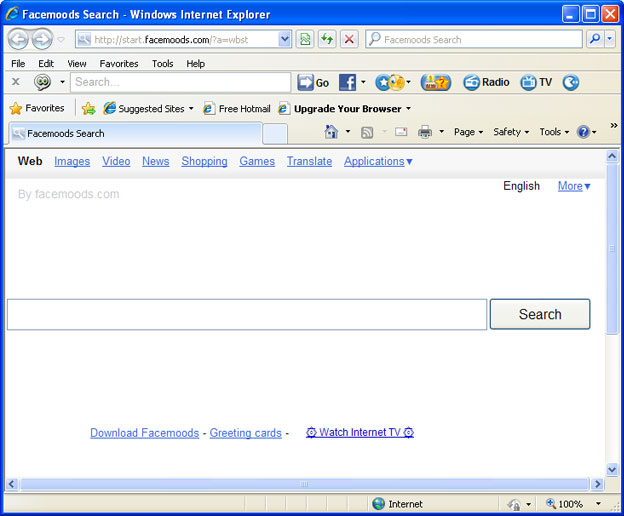Open the File menu
Viewport: 624px width, 516px height.
tap(18, 64)
